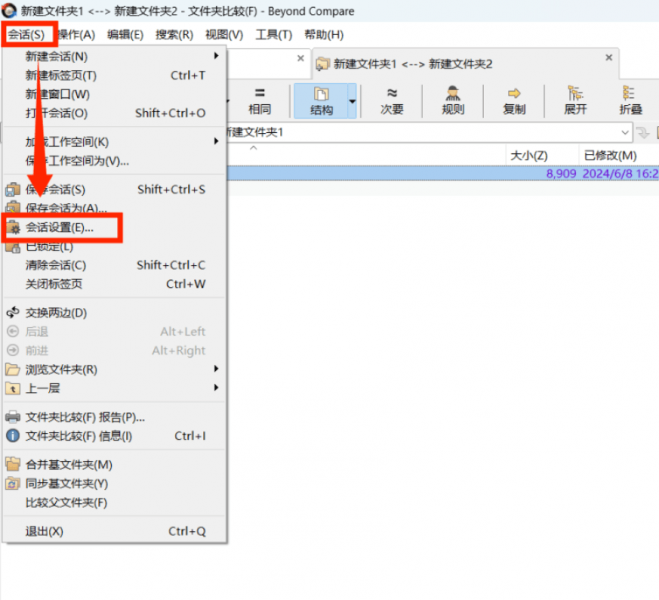
Task: Close the partially hidden left tab
Action: [x=301, y=58]
